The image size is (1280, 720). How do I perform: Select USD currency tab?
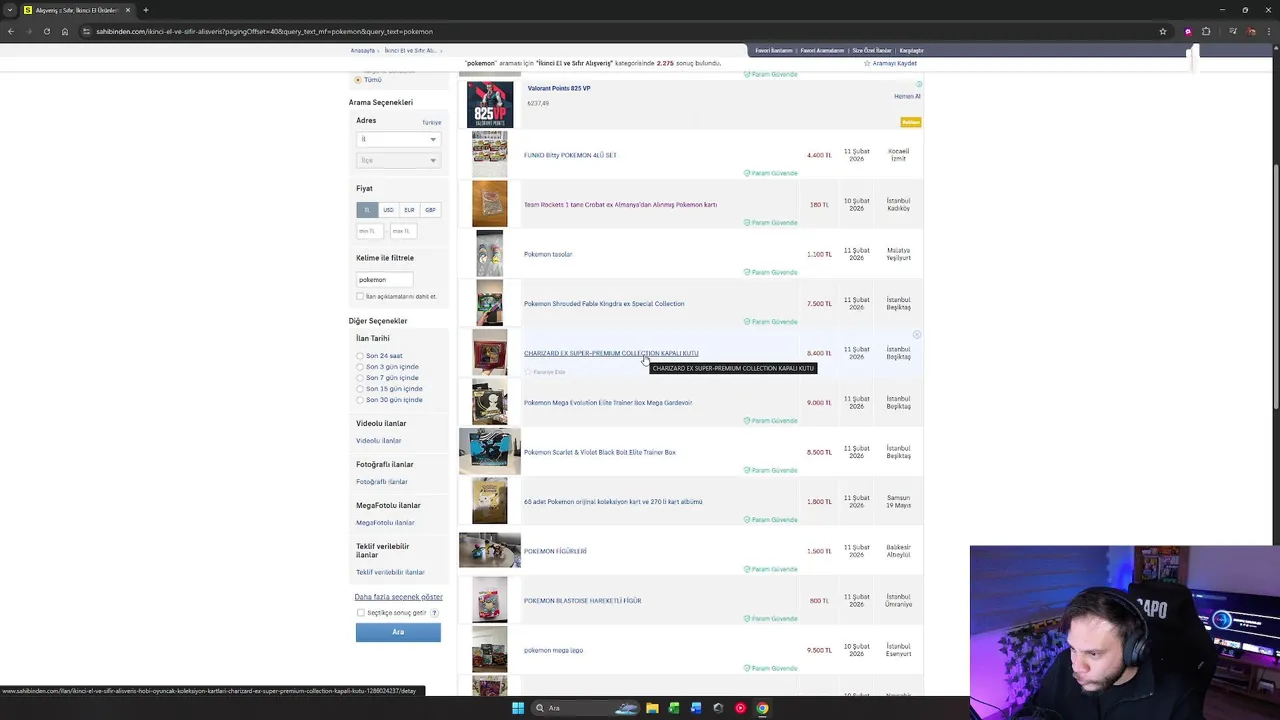[388, 210]
